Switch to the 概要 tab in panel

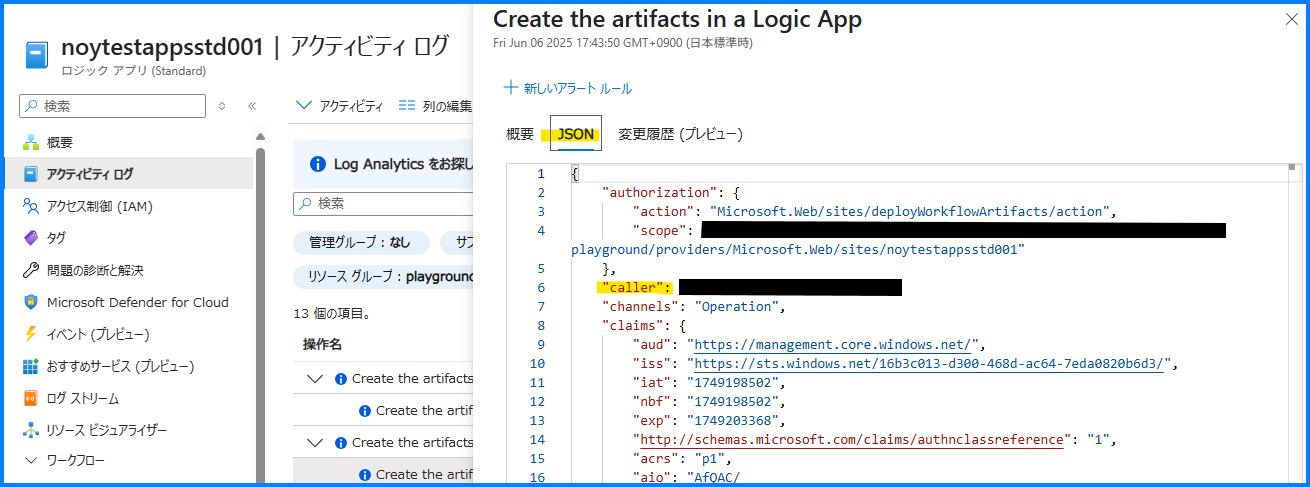click(520, 134)
